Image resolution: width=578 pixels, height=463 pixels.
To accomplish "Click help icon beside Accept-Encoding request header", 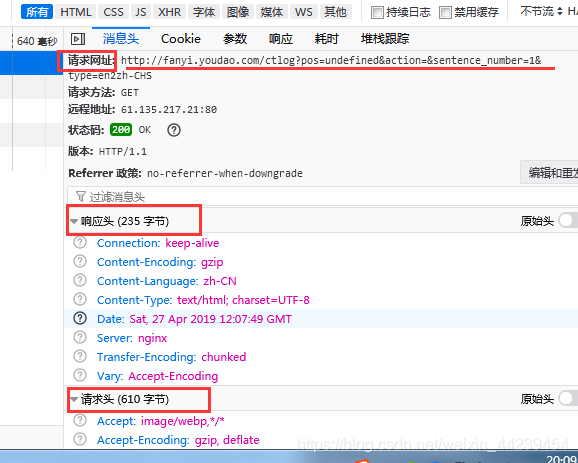I will point(80,439).
